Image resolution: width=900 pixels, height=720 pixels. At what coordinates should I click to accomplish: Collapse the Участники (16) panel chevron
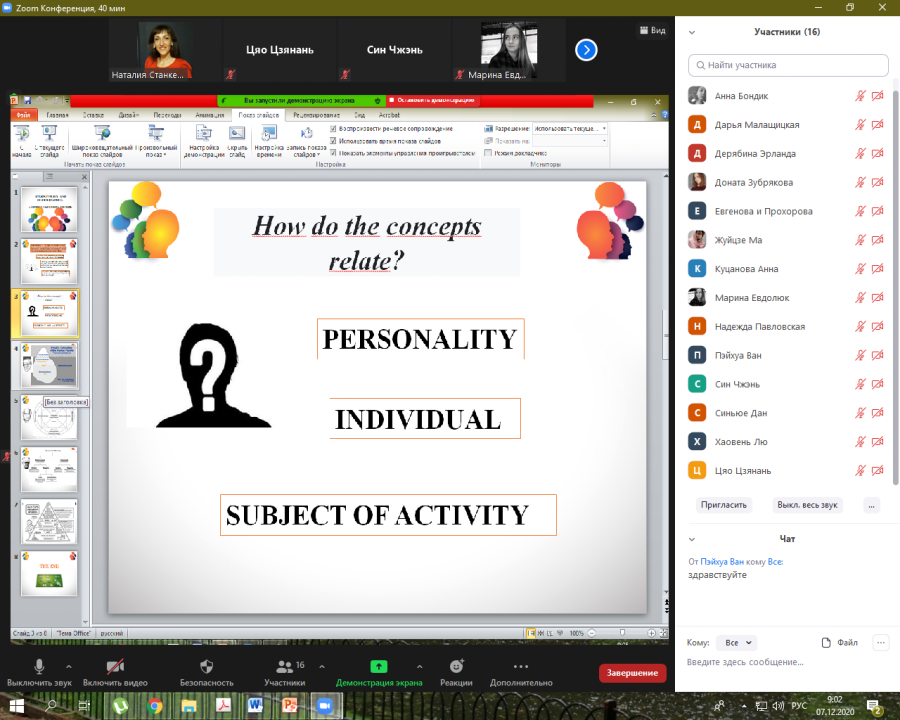point(692,32)
